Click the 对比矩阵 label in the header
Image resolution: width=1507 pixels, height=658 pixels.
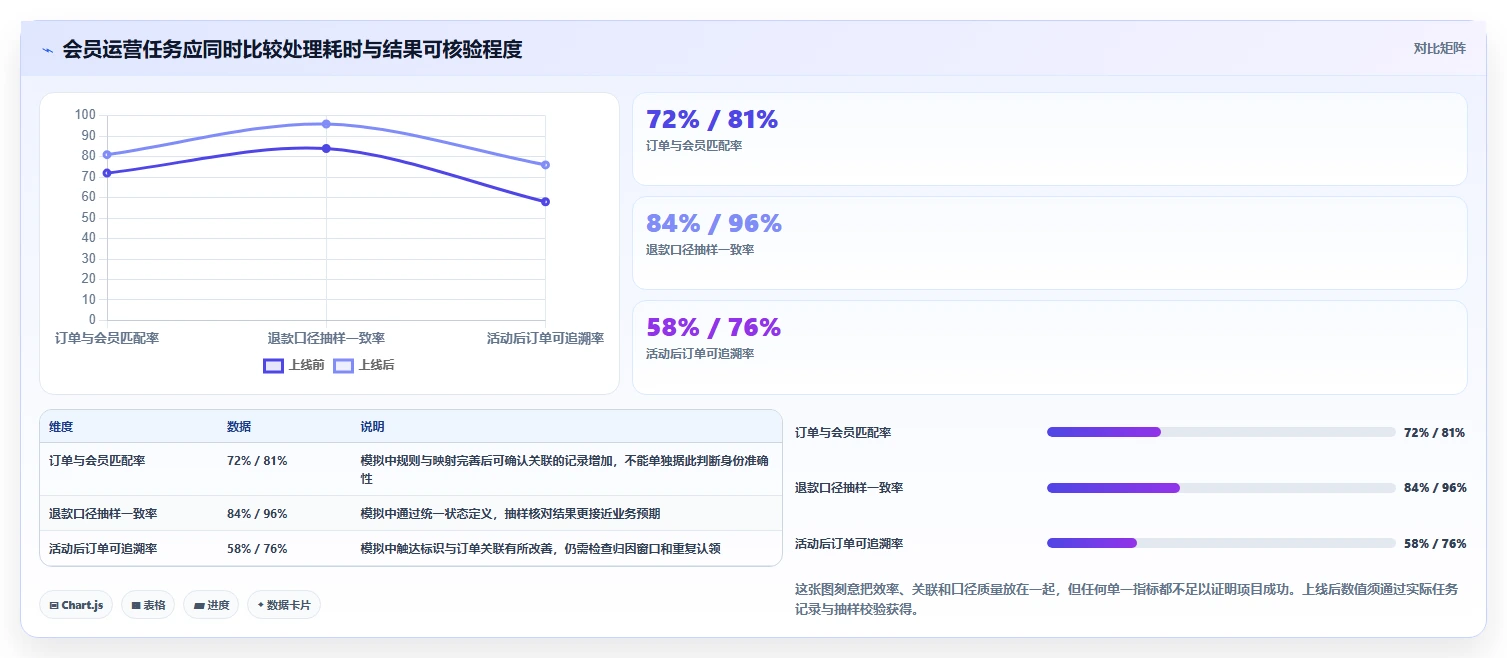(x=1439, y=49)
